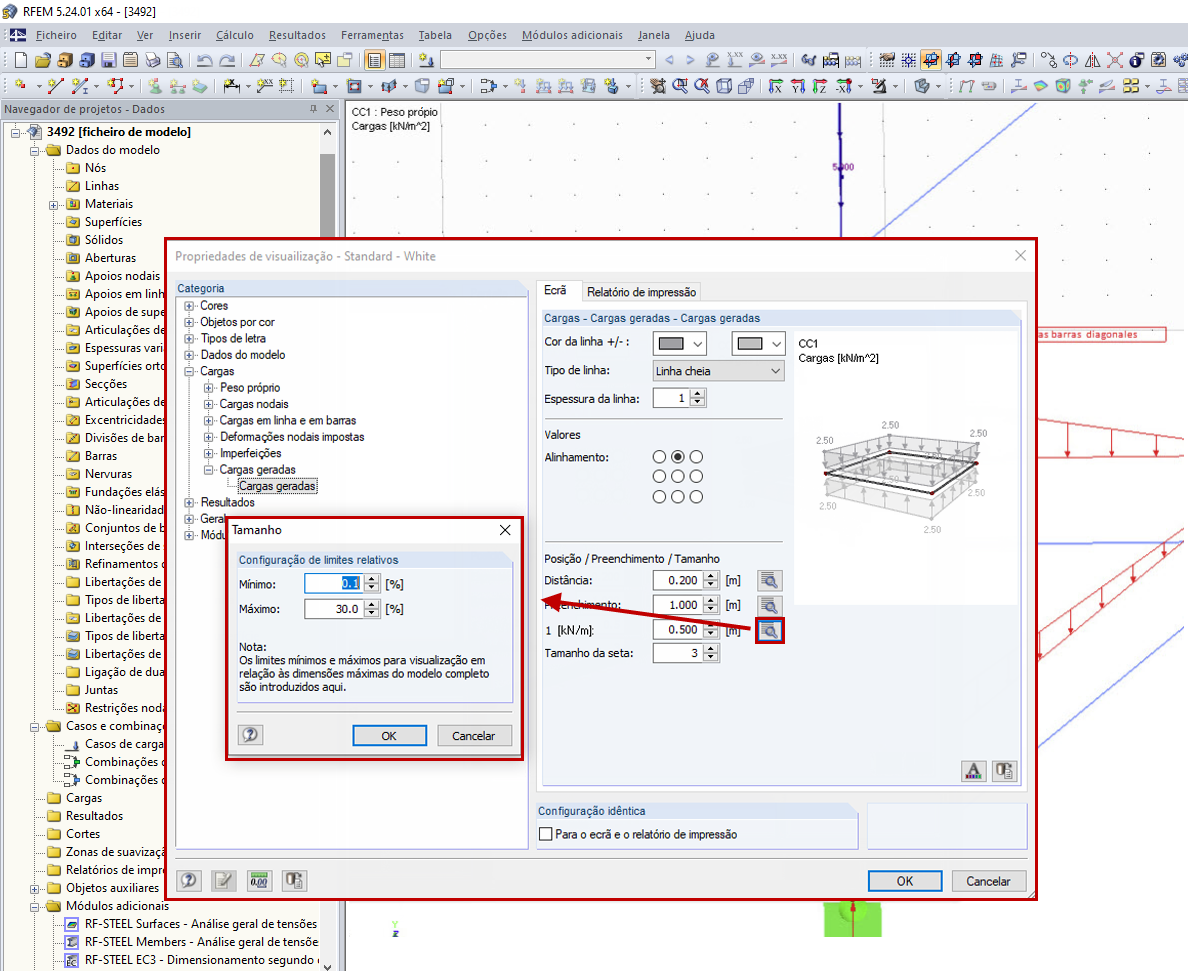This screenshot has width=1188, height=971.
Task: Select middle-center alignment radio button
Action: pos(678,476)
